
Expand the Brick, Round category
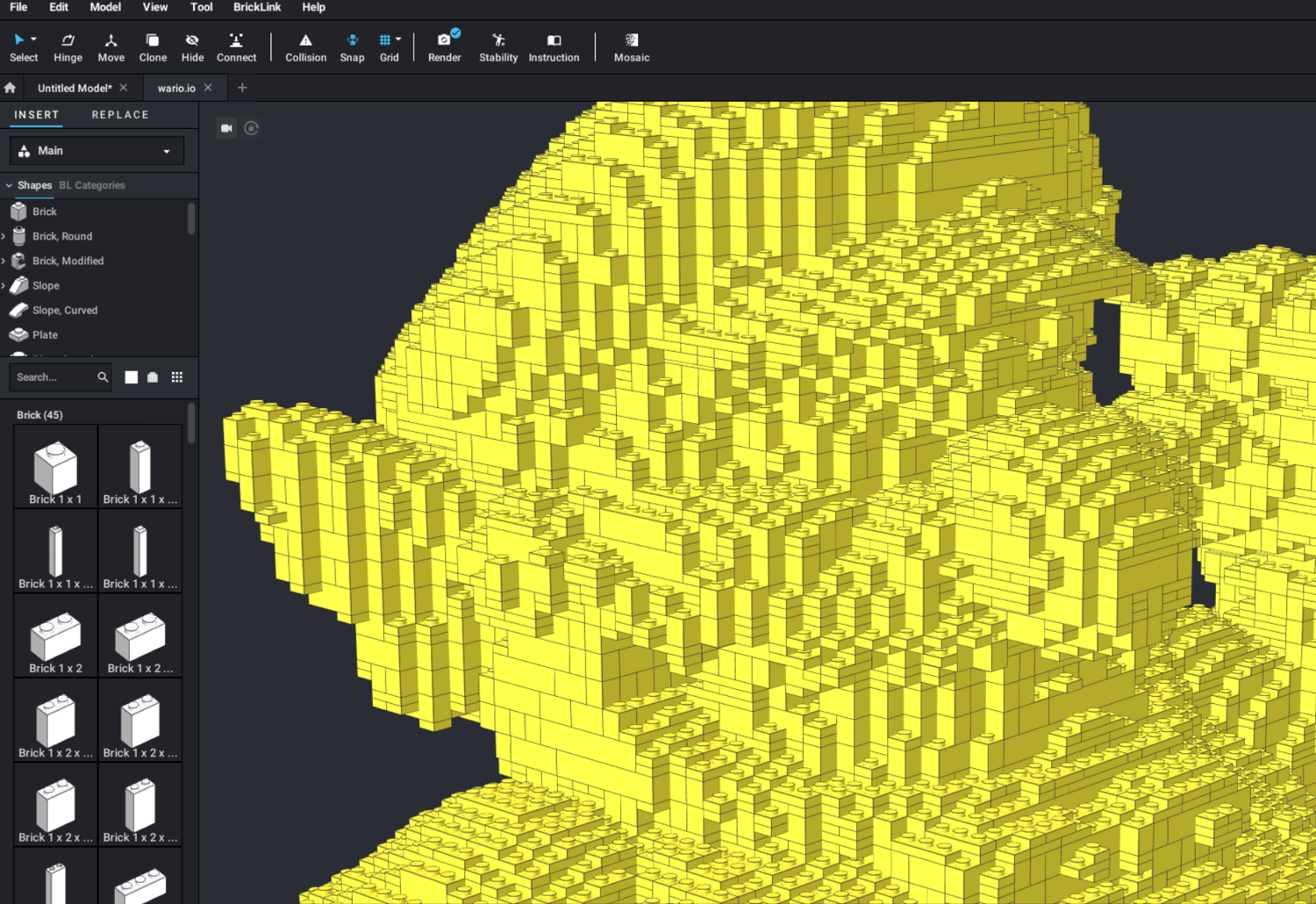4,236
